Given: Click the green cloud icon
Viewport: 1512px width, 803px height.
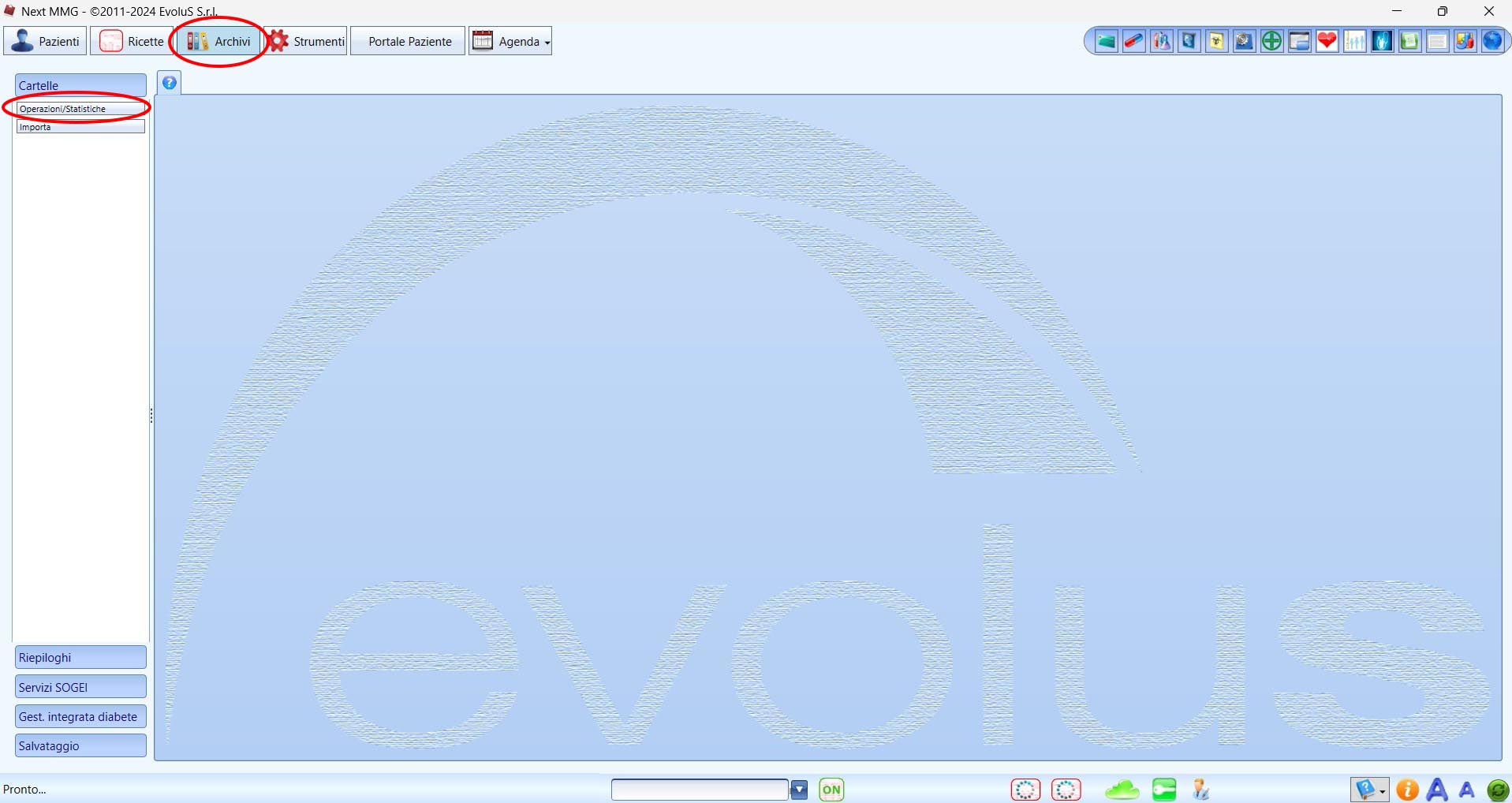Looking at the screenshot, I should [1122, 790].
